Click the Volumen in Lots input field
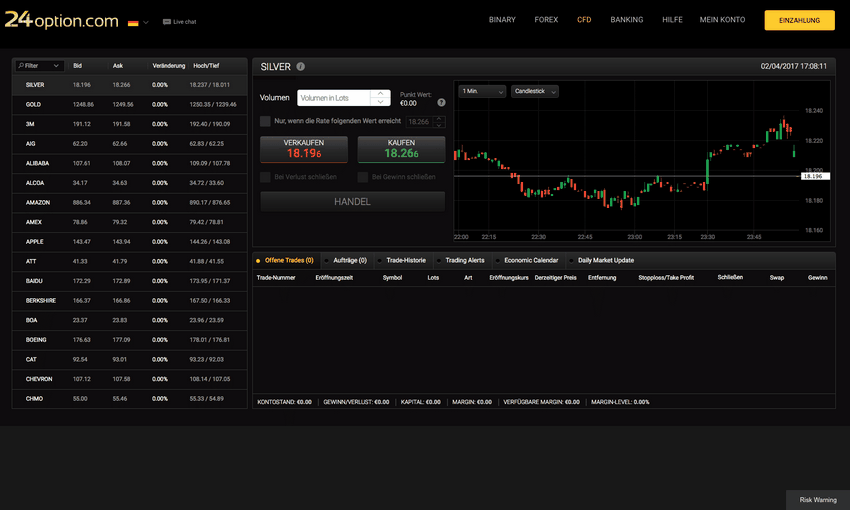Screen dimensions: 850x510 pos(334,98)
